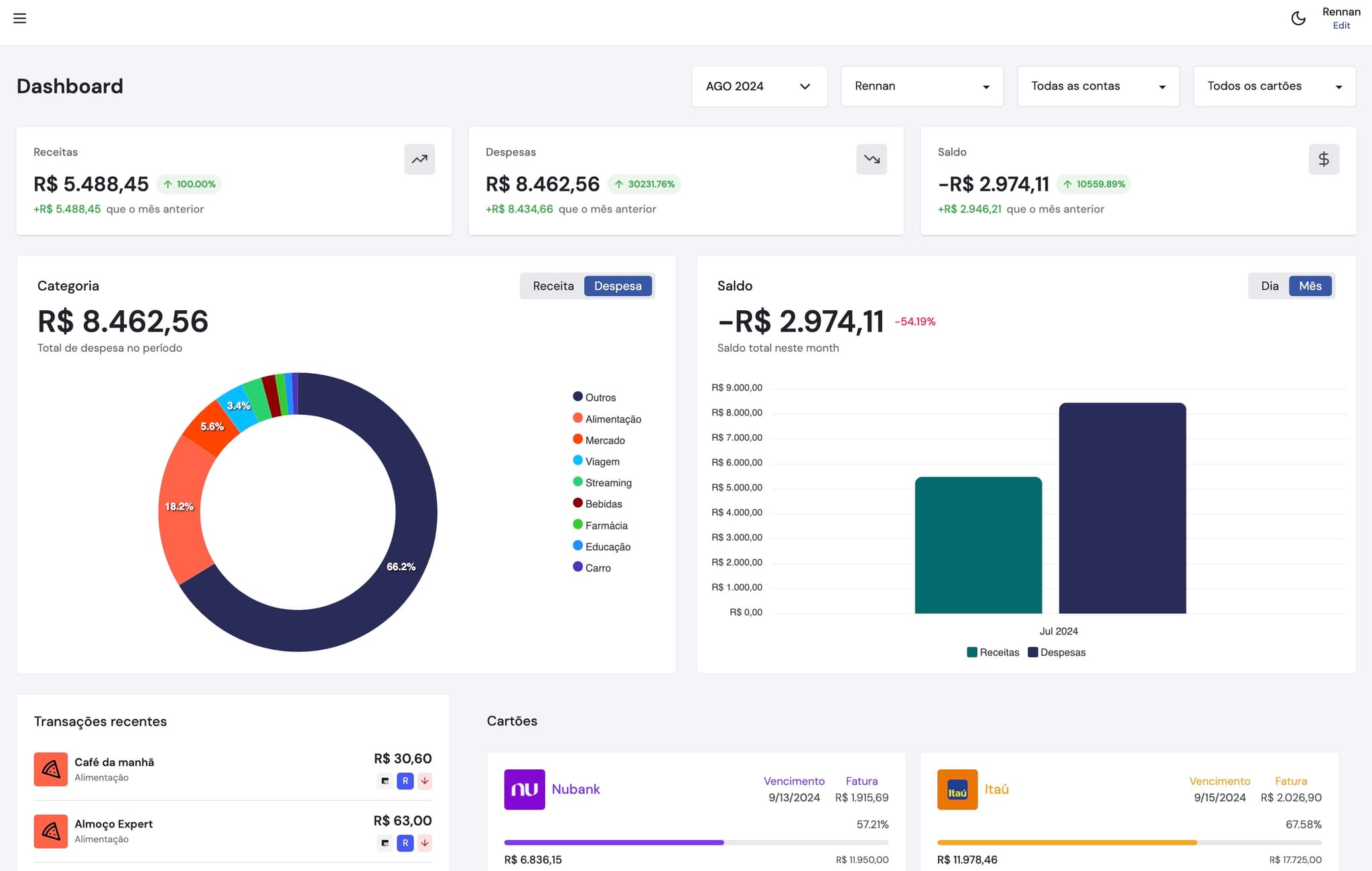Toggle Alimentação legend entry
This screenshot has height=871, width=1372.
tap(607, 419)
